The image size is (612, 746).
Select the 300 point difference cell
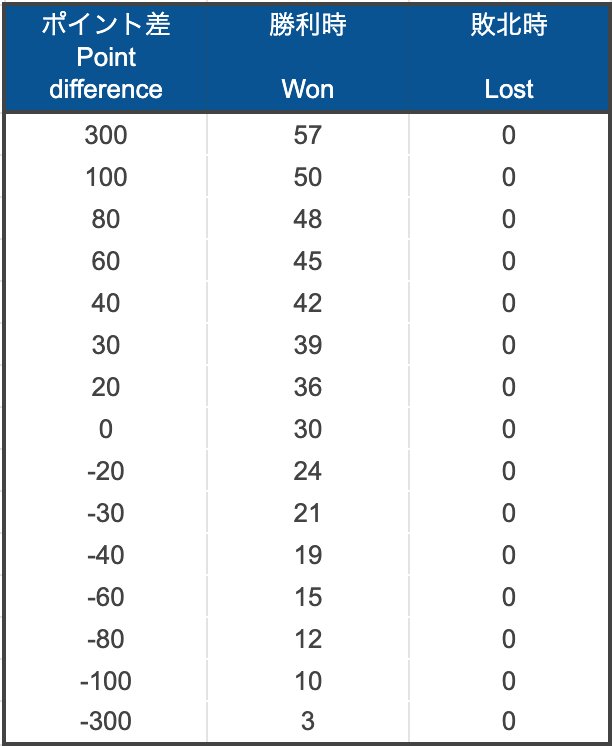coord(106,135)
